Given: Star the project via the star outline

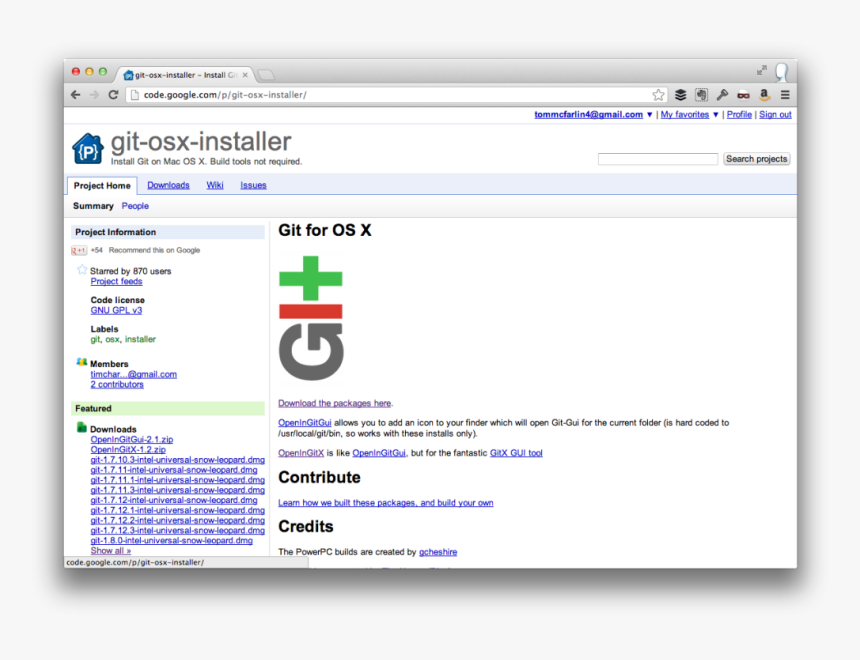Looking at the screenshot, I should pos(81,269).
